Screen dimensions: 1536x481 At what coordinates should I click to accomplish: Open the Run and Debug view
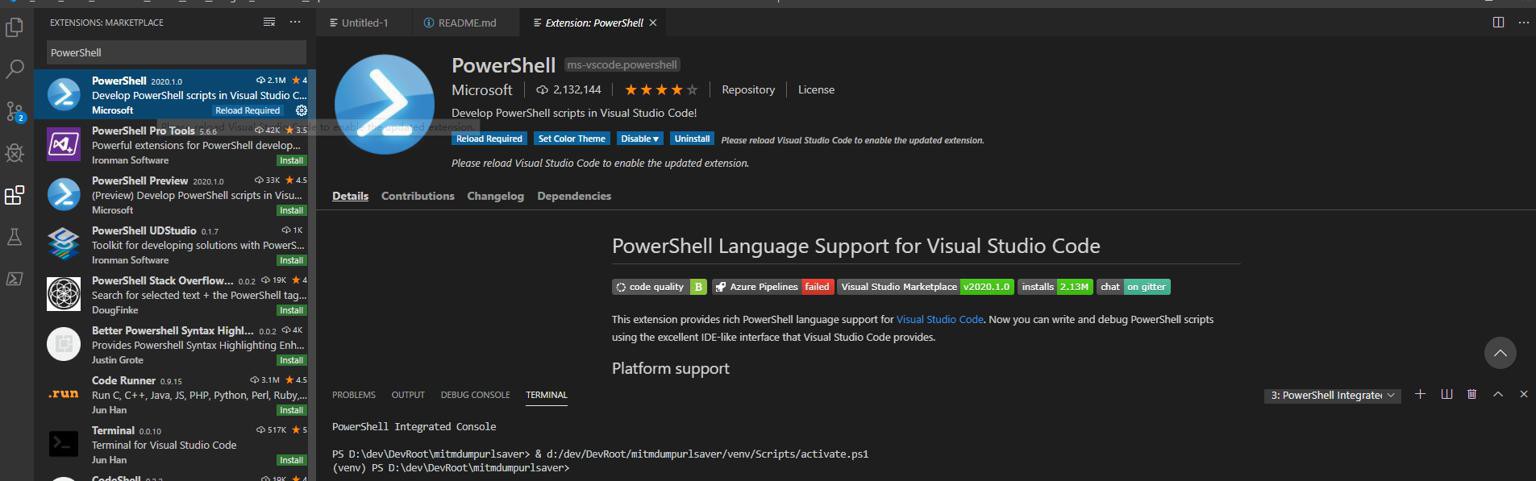15,153
